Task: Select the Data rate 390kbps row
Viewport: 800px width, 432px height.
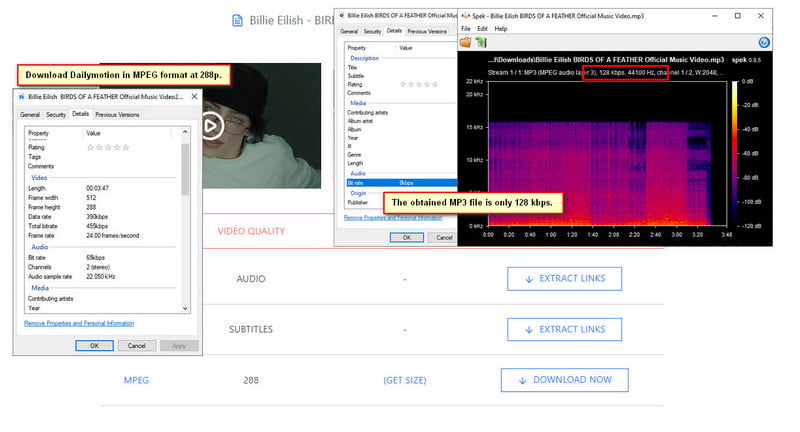Action: pyautogui.click(x=102, y=217)
